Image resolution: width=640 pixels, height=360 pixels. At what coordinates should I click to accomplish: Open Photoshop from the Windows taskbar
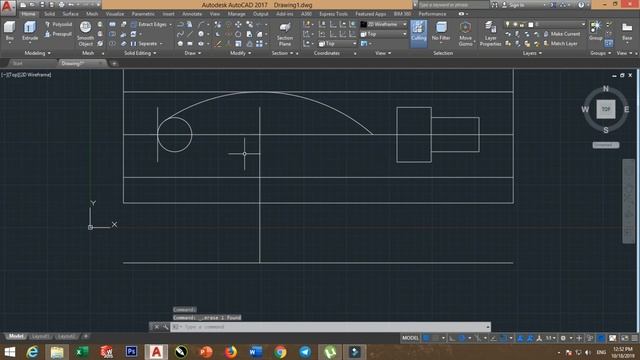[x=131, y=351]
